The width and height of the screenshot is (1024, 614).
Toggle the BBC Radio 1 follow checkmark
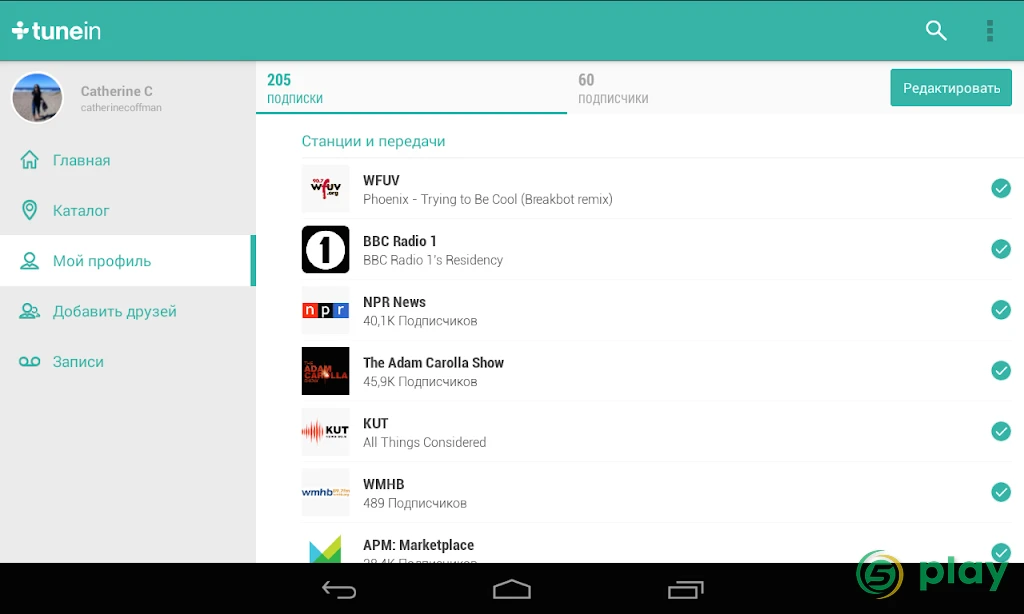coord(1000,249)
